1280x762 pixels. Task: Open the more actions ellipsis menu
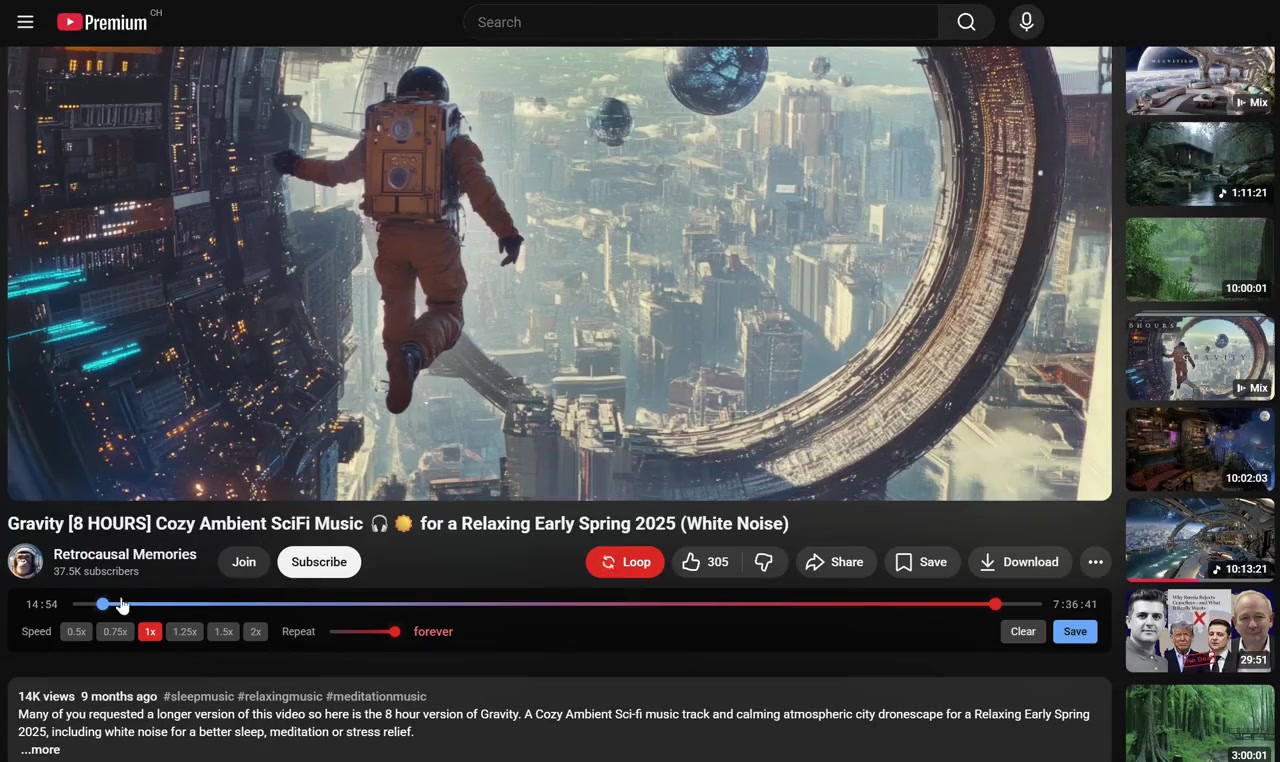pyautogui.click(x=1095, y=561)
